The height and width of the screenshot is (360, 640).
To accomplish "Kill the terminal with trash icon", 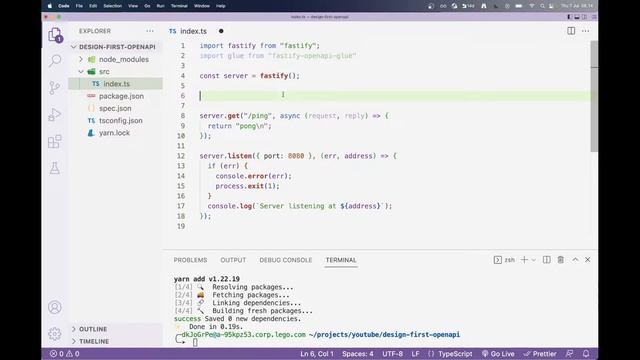I will 561,260.
